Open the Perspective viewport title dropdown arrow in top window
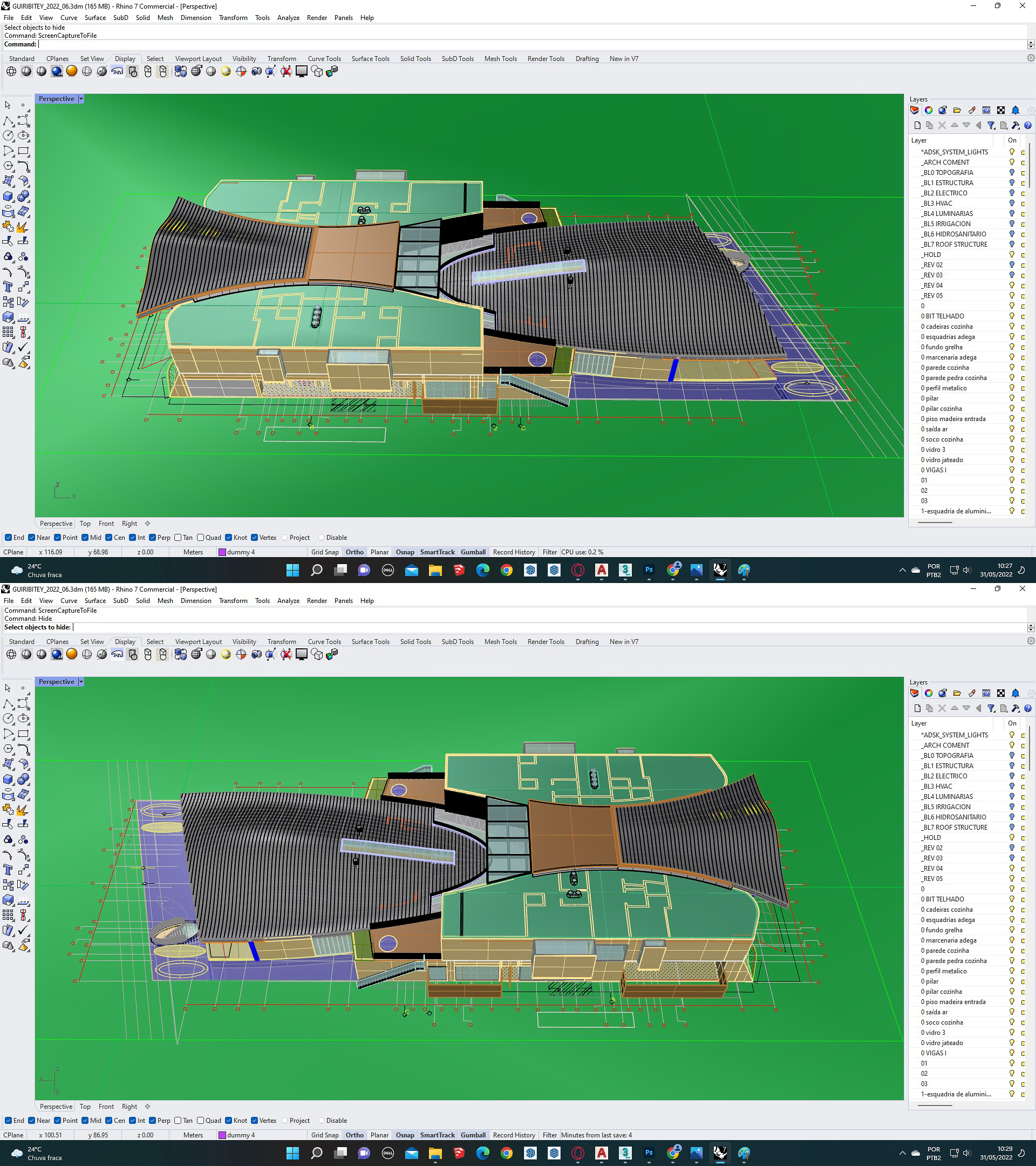 click(x=81, y=99)
